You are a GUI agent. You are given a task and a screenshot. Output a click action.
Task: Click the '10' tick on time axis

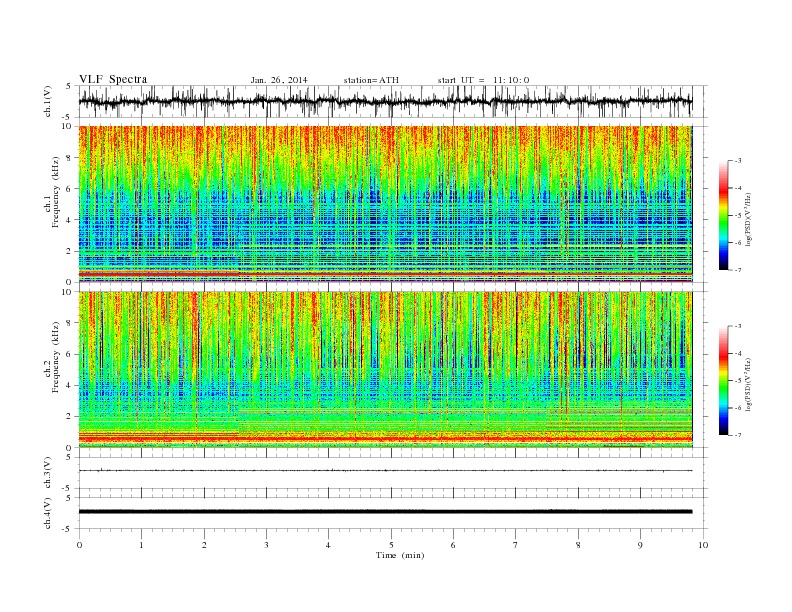(703, 545)
